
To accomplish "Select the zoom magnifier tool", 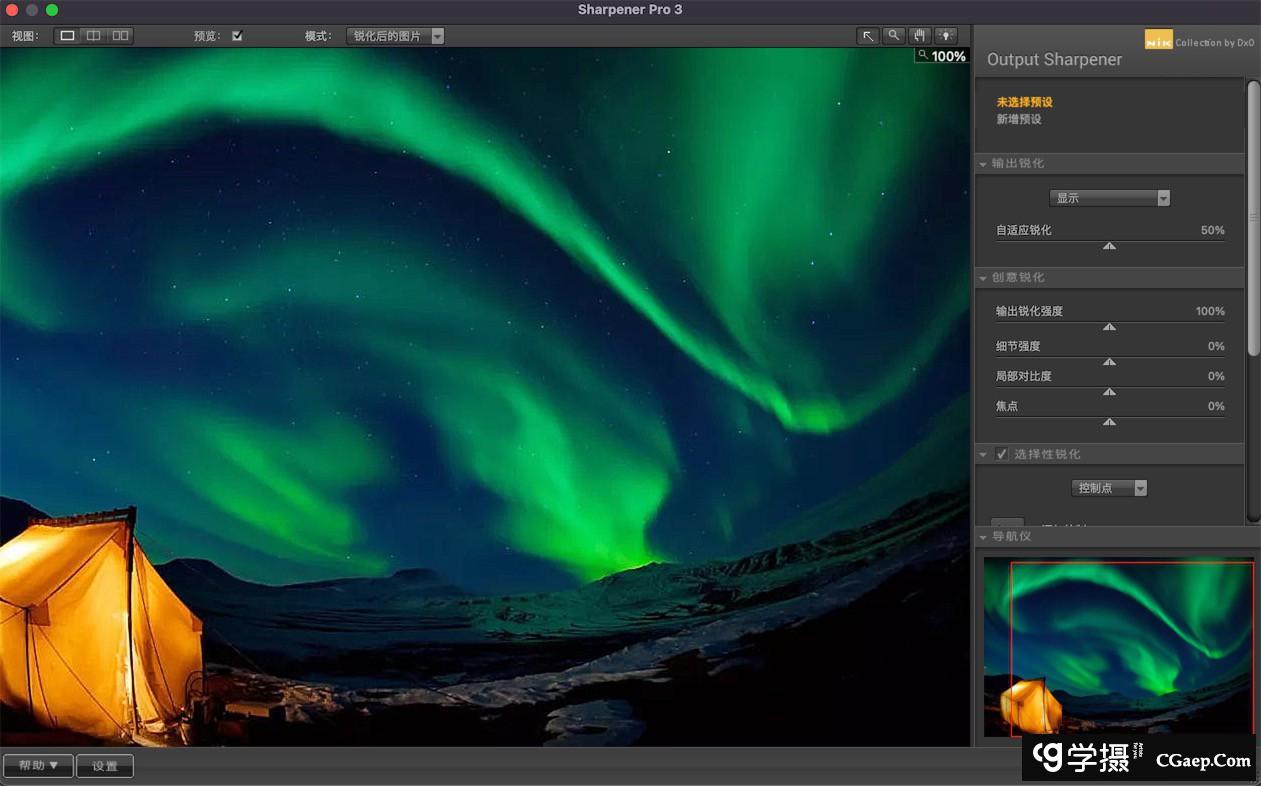I will click(x=893, y=36).
